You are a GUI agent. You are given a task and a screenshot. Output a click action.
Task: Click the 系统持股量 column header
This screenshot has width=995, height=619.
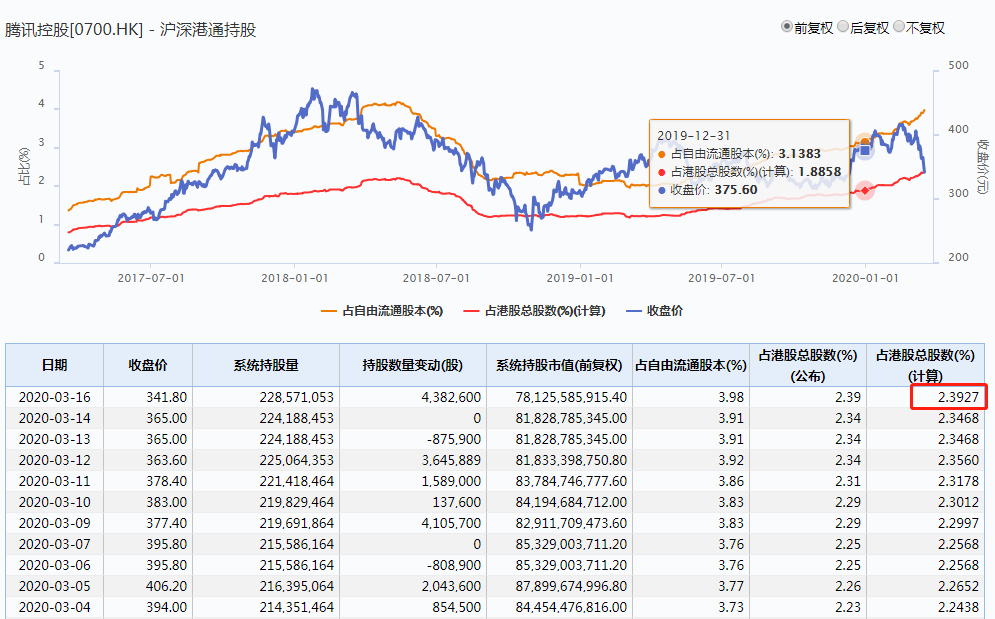coord(265,365)
